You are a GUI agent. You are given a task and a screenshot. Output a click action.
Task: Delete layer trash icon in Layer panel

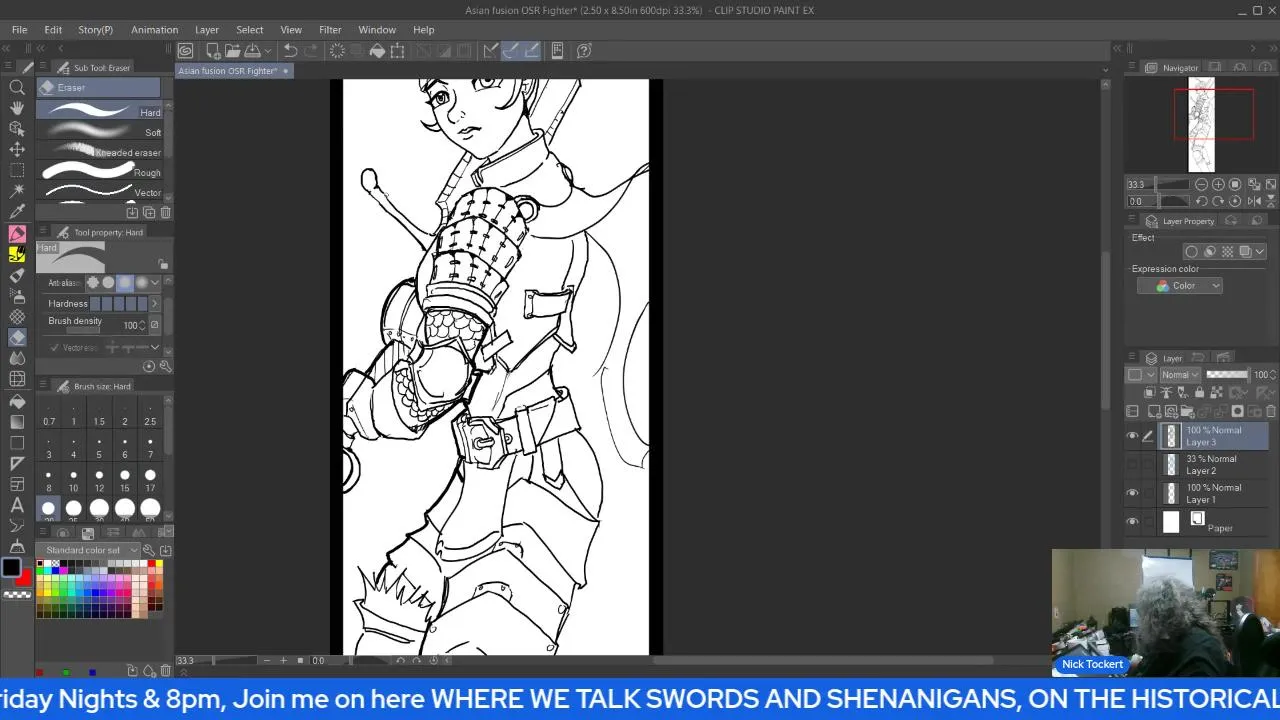(1271, 411)
